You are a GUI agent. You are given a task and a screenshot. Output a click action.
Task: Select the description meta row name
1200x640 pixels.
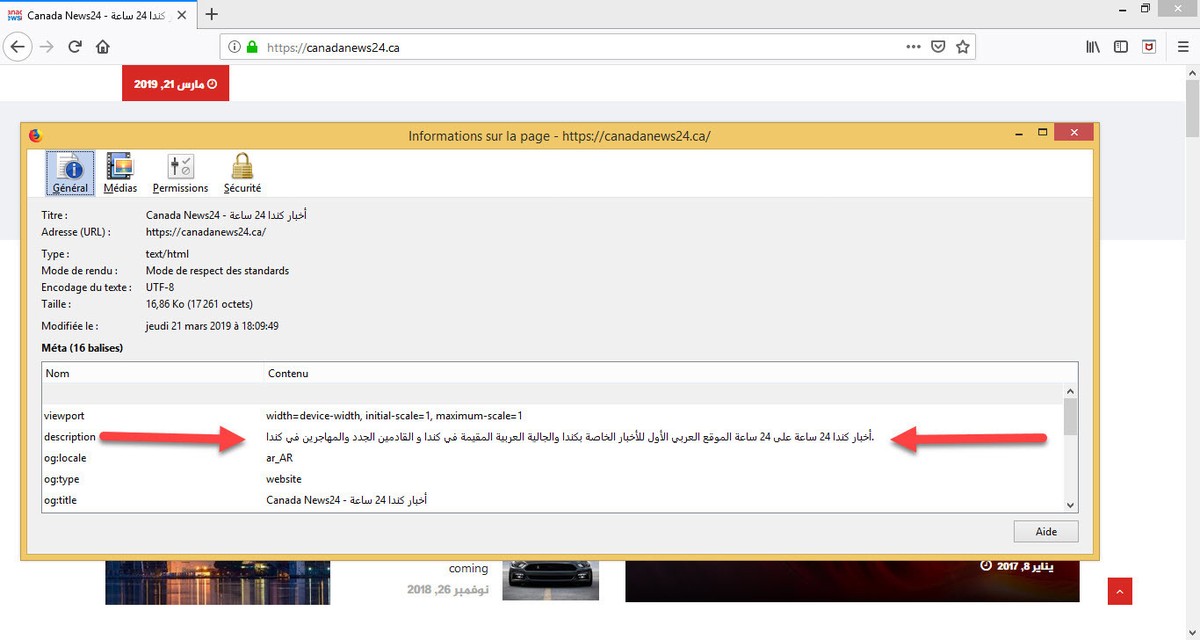[70, 437]
